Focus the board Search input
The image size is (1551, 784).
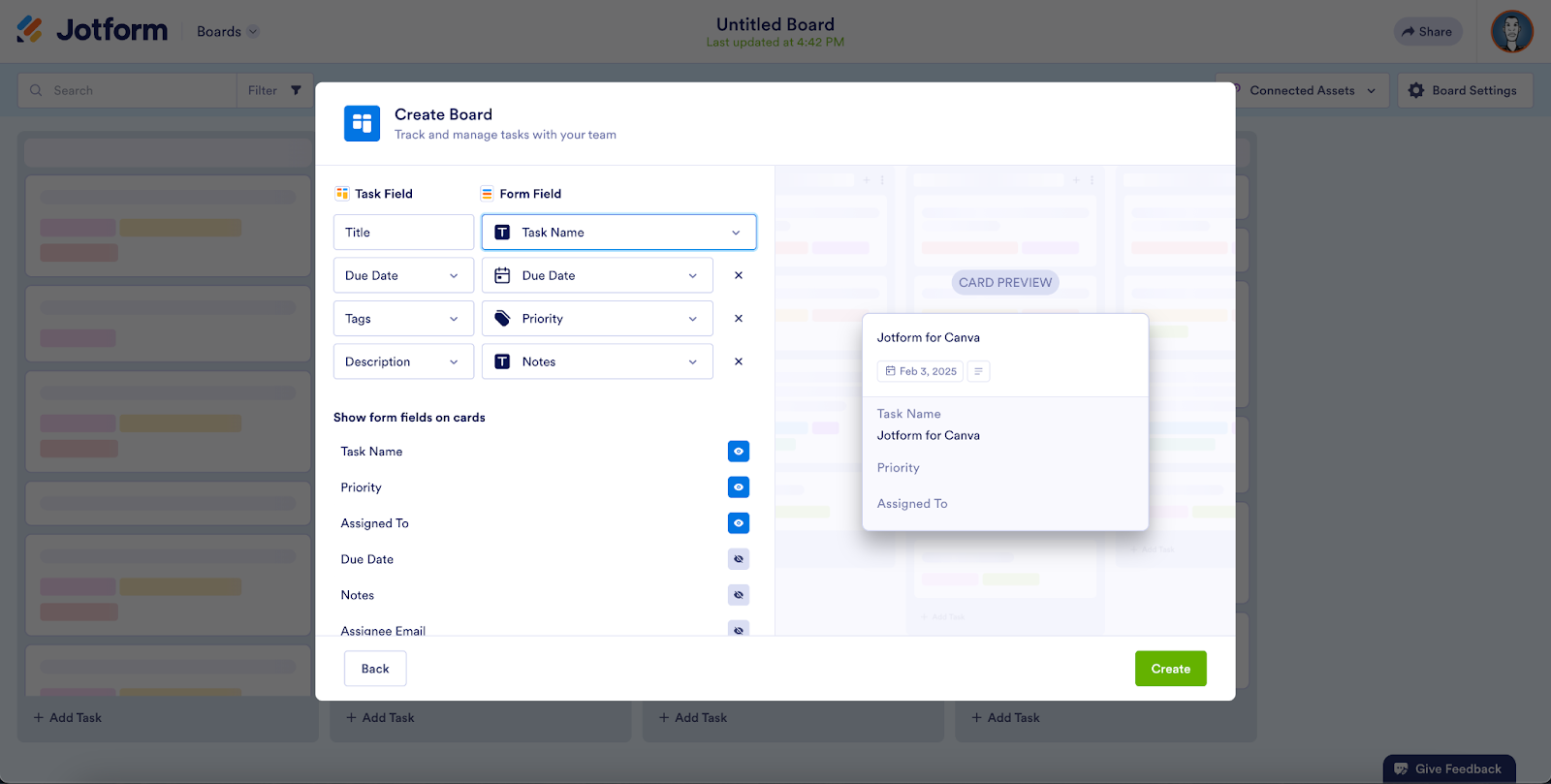[x=127, y=90]
